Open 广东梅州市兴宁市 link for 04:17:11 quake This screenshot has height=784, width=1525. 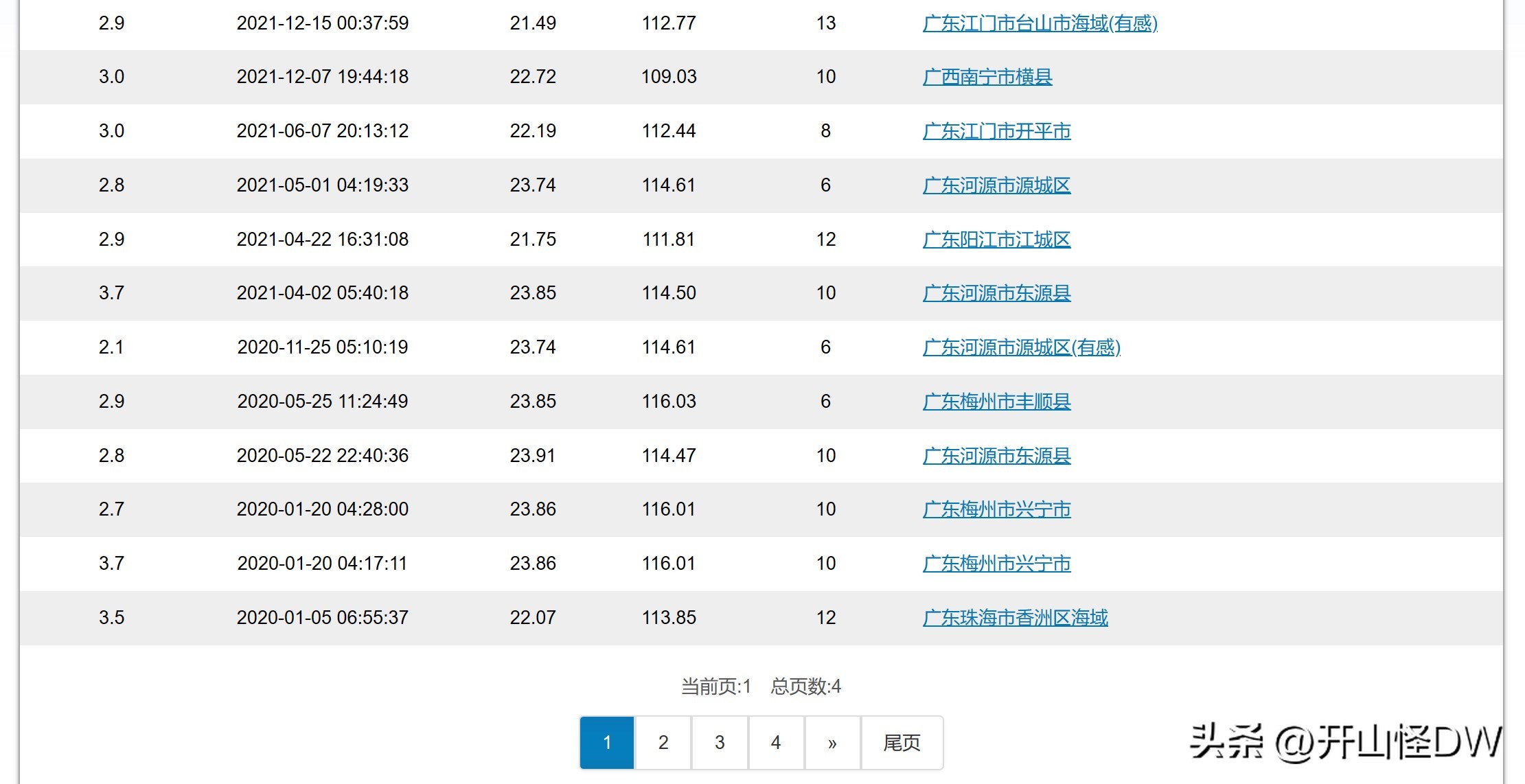(996, 564)
